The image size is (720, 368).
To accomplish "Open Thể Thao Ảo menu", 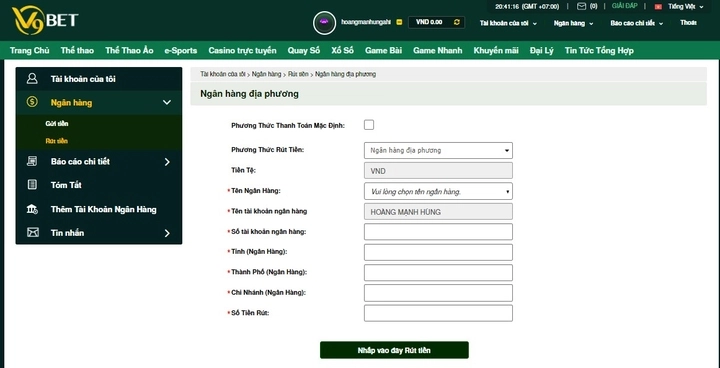I will pos(129,51).
